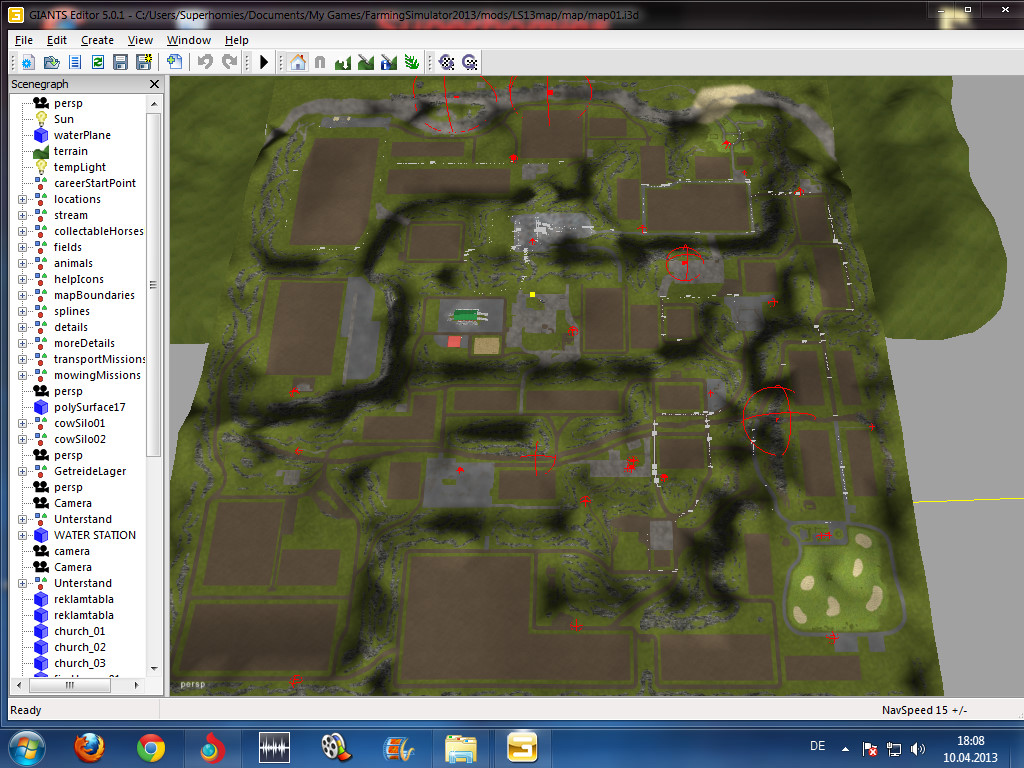Select details in the scenegraph

click(x=71, y=327)
